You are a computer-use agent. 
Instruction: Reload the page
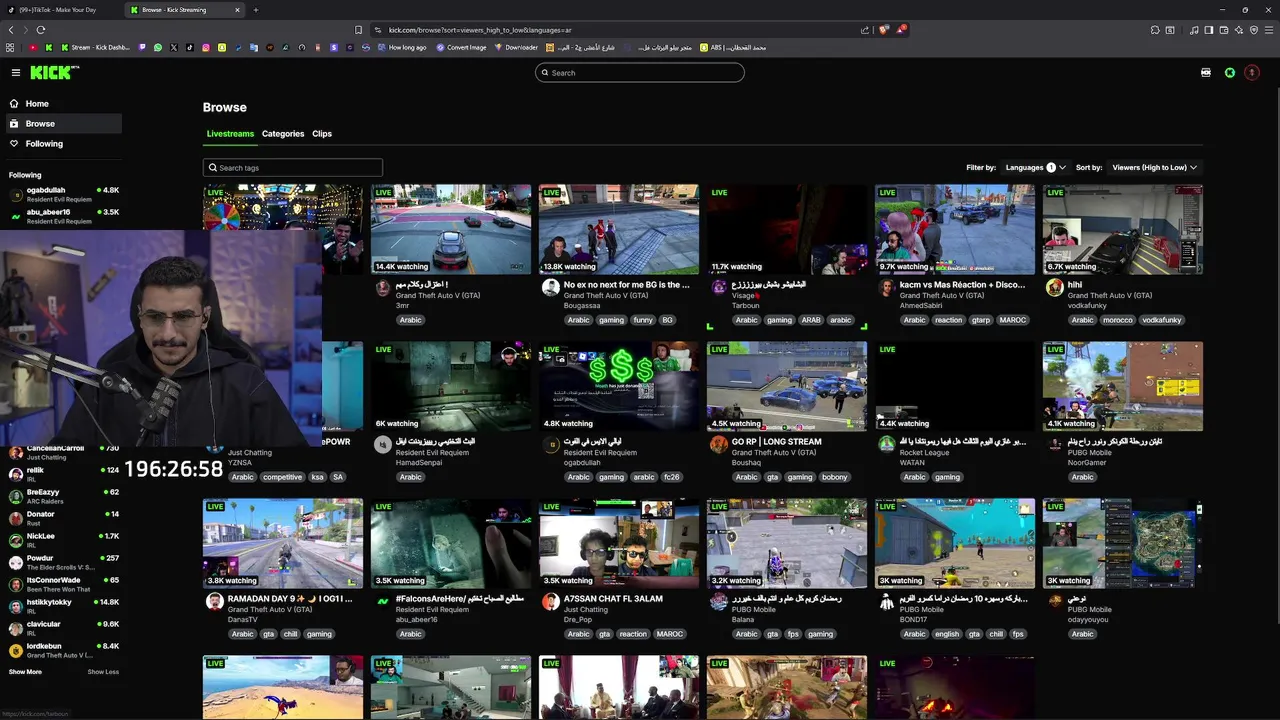point(41,30)
